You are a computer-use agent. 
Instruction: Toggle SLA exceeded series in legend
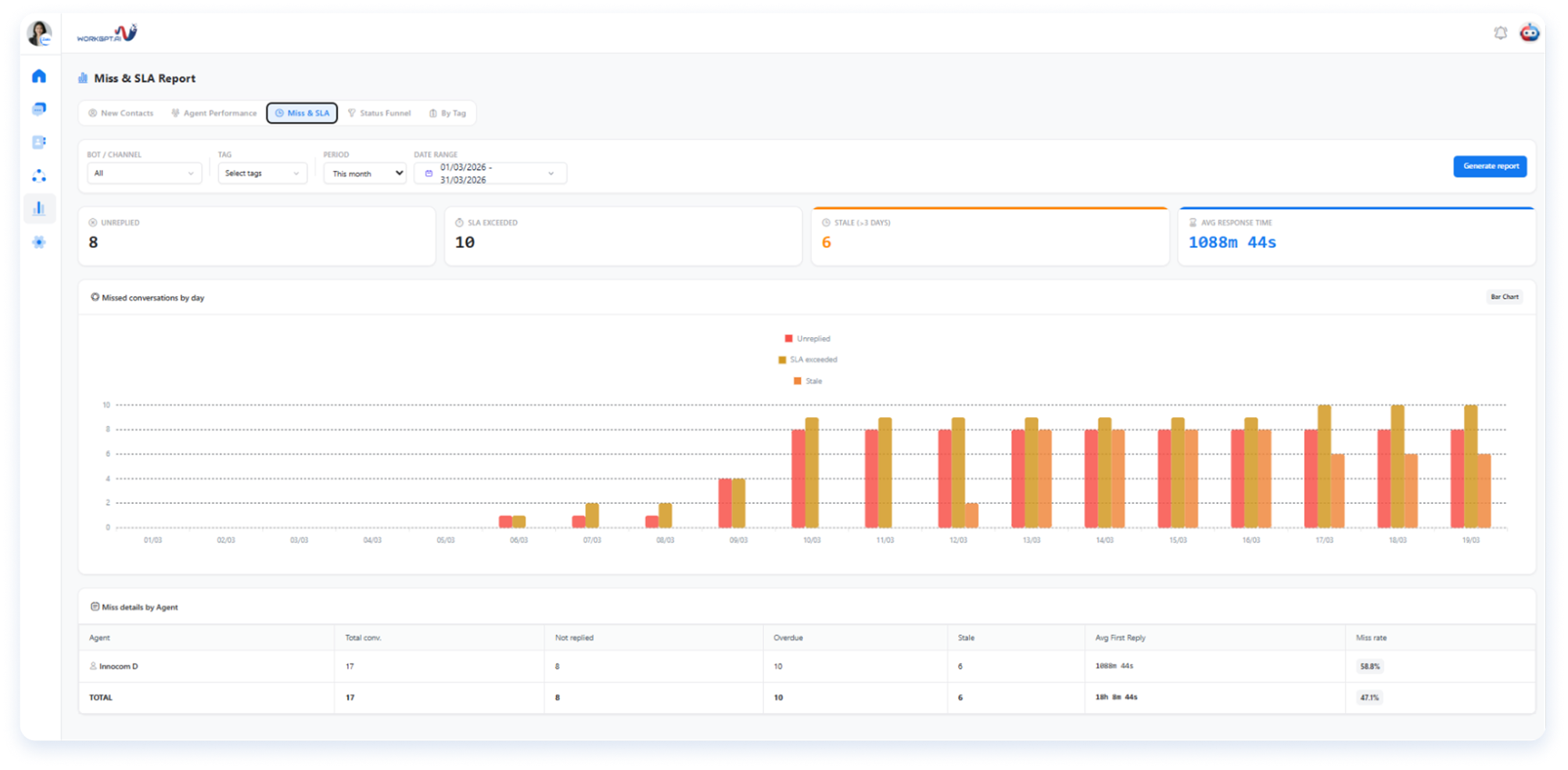[x=807, y=360]
